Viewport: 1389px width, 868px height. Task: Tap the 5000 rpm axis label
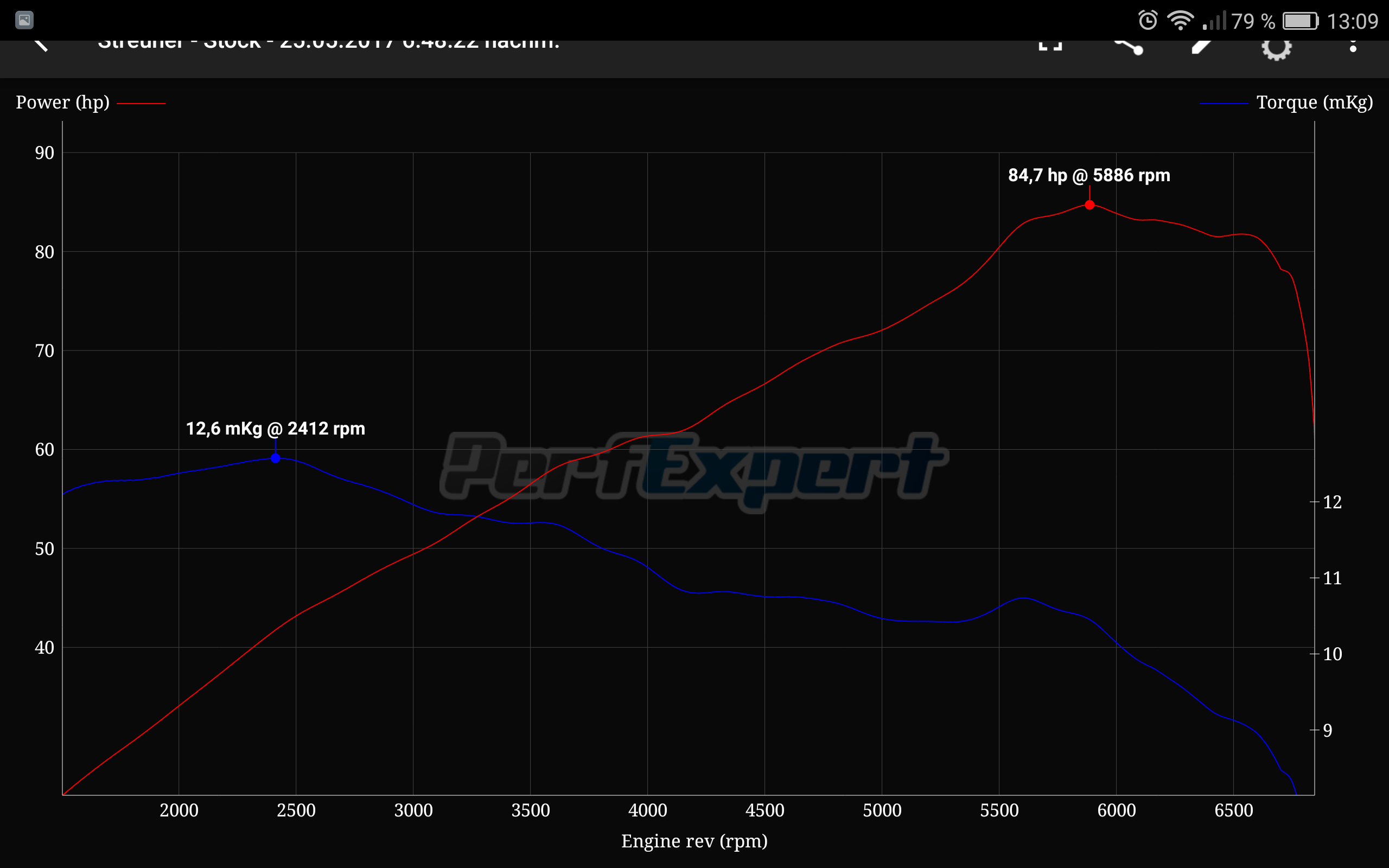click(882, 810)
